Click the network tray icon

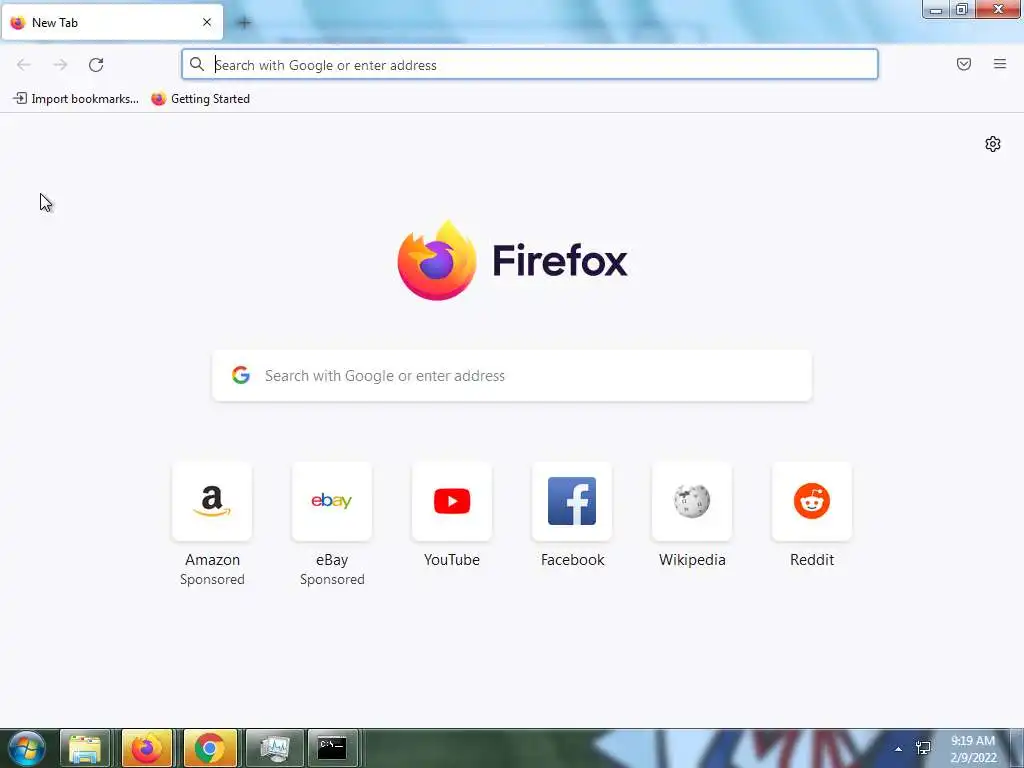[x=923, y=748]
